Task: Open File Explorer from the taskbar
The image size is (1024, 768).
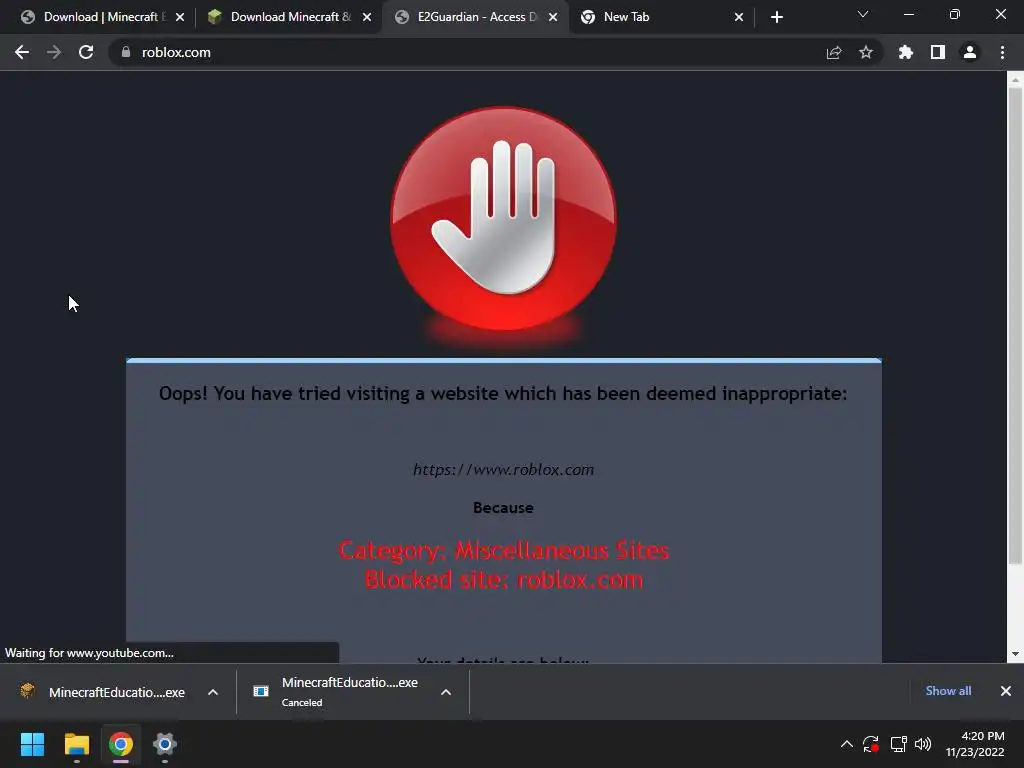Action: tap(76, 744)
